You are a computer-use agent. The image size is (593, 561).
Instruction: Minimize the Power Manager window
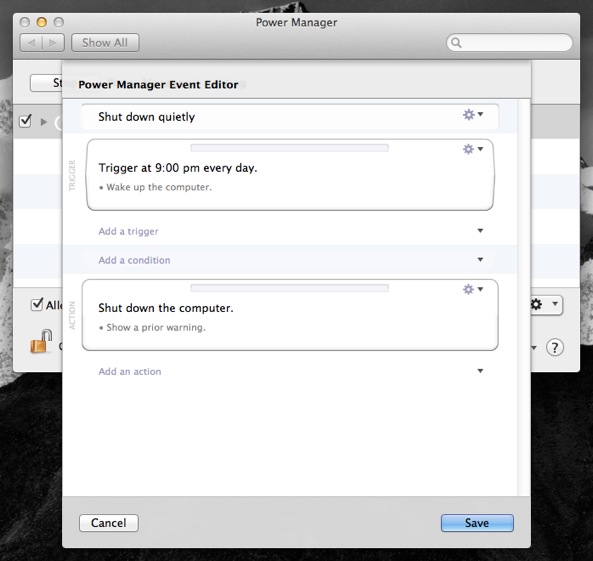click(x=42, y=22)
